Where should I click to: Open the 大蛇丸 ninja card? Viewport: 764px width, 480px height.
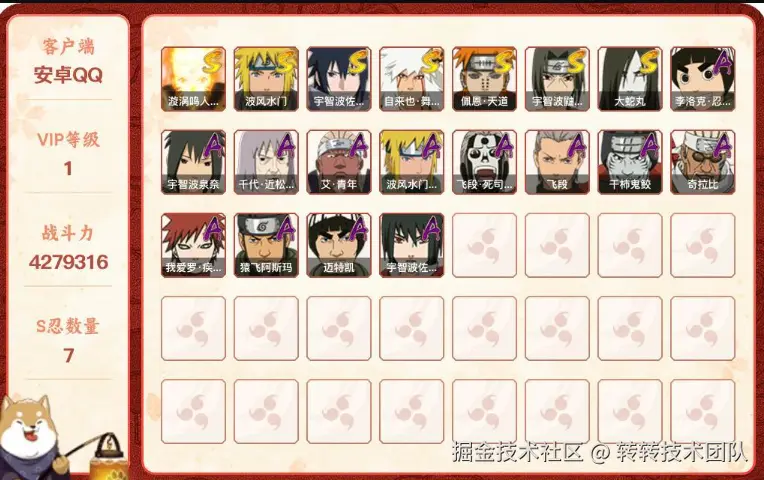[630, 79]
